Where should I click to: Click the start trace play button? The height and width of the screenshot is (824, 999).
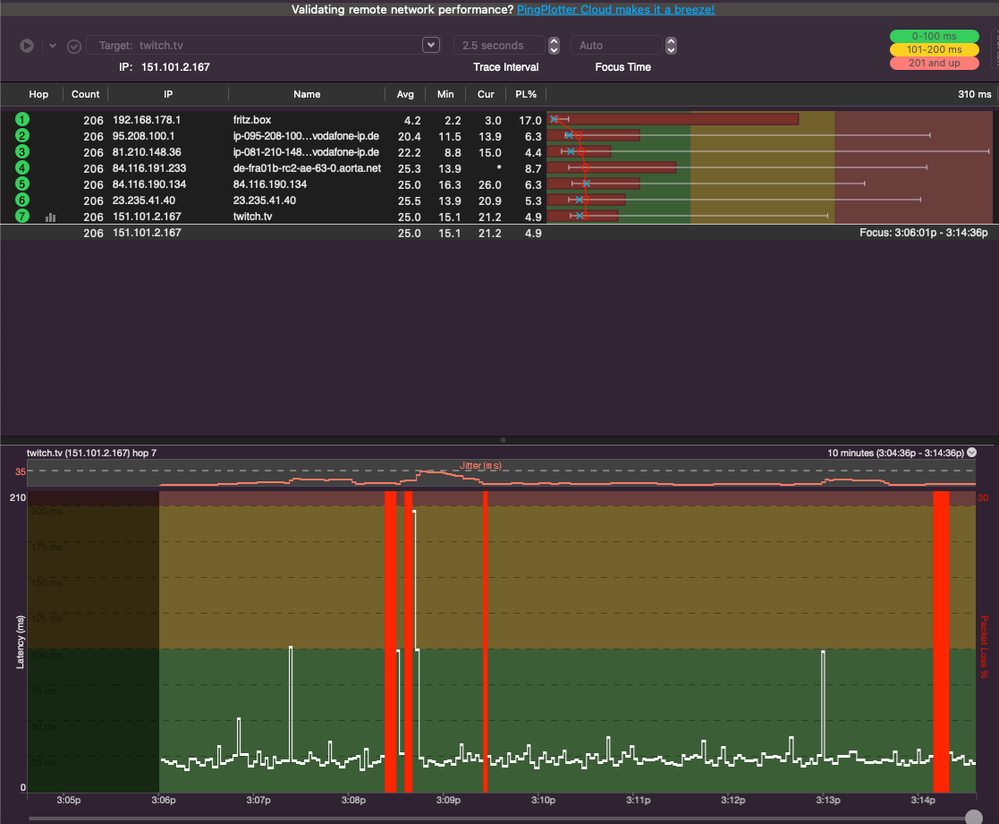(x=27, y=46)
